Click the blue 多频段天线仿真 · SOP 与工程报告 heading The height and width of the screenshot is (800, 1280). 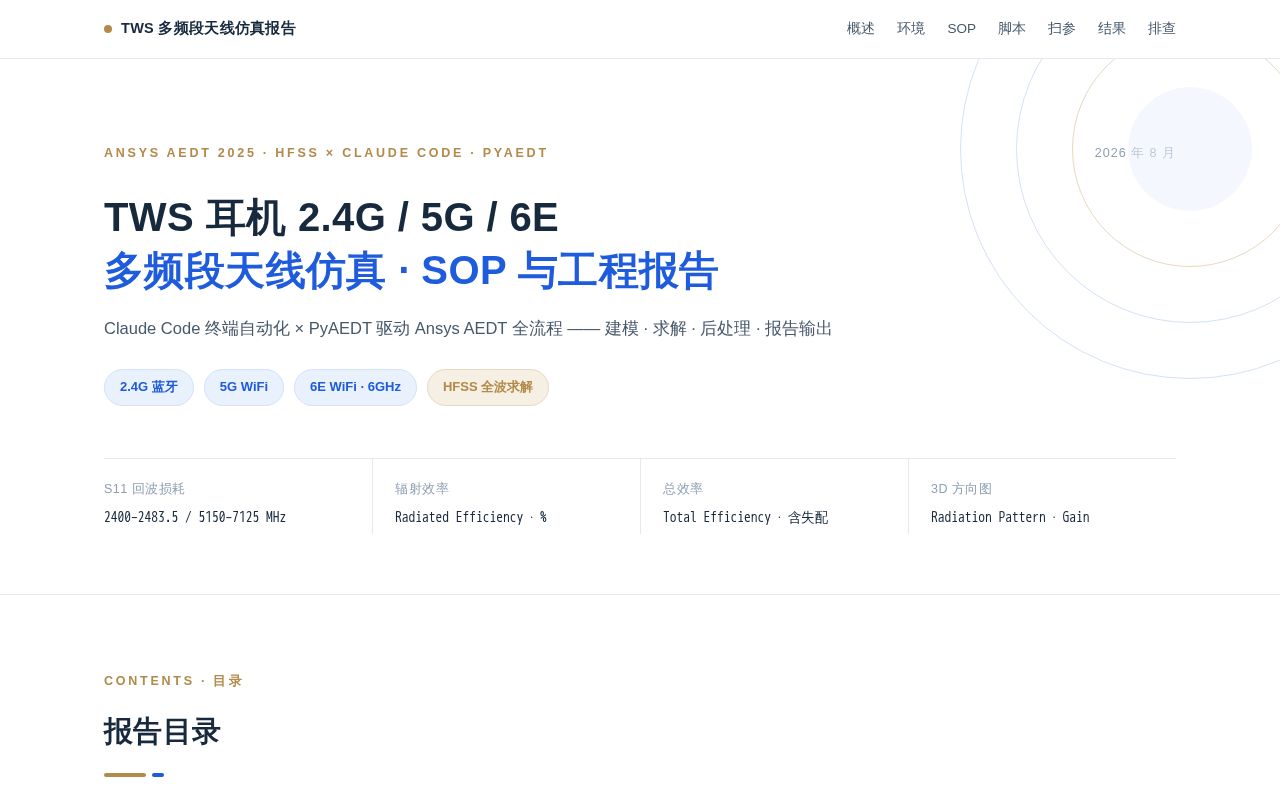[411, 271]
